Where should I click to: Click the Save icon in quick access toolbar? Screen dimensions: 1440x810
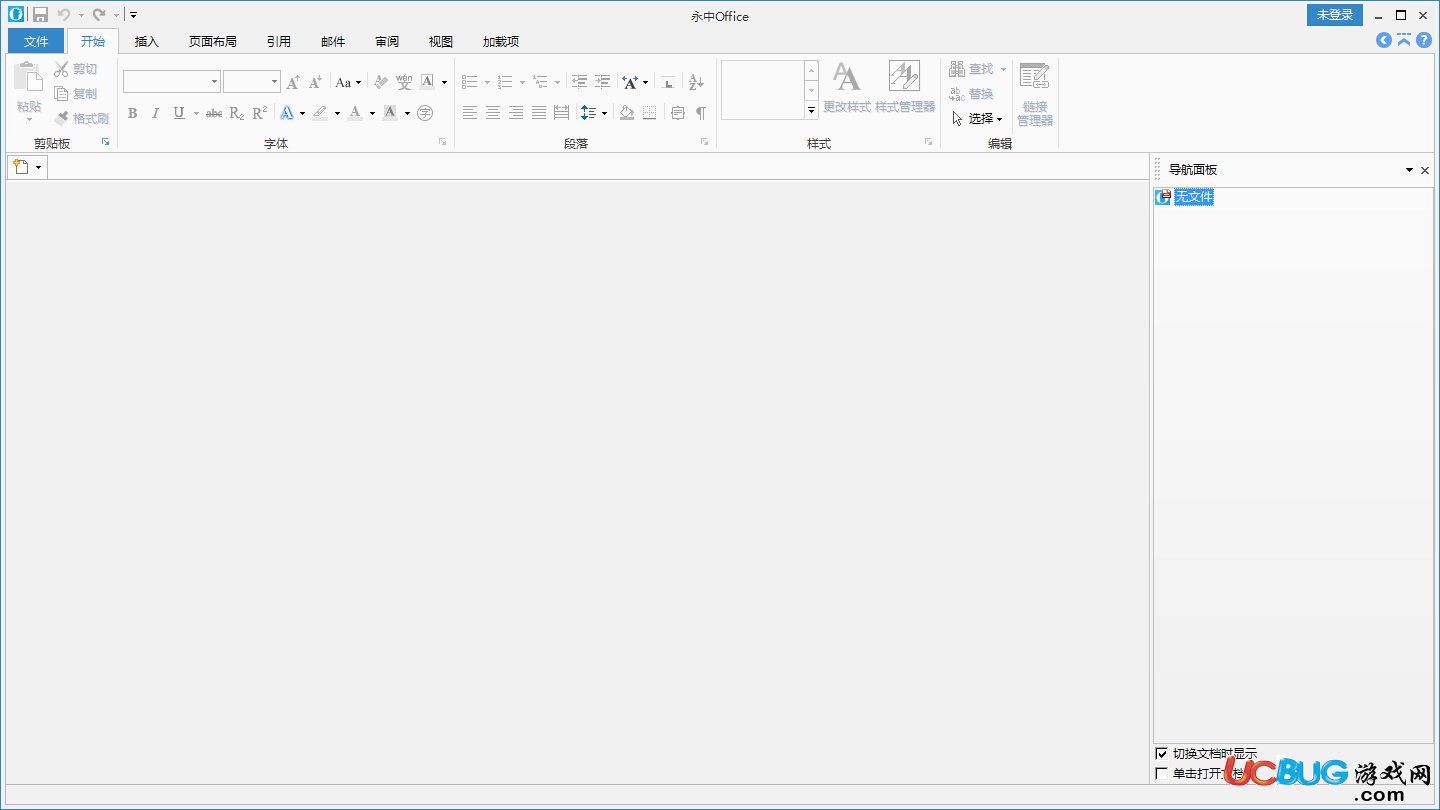click(40, 15)
